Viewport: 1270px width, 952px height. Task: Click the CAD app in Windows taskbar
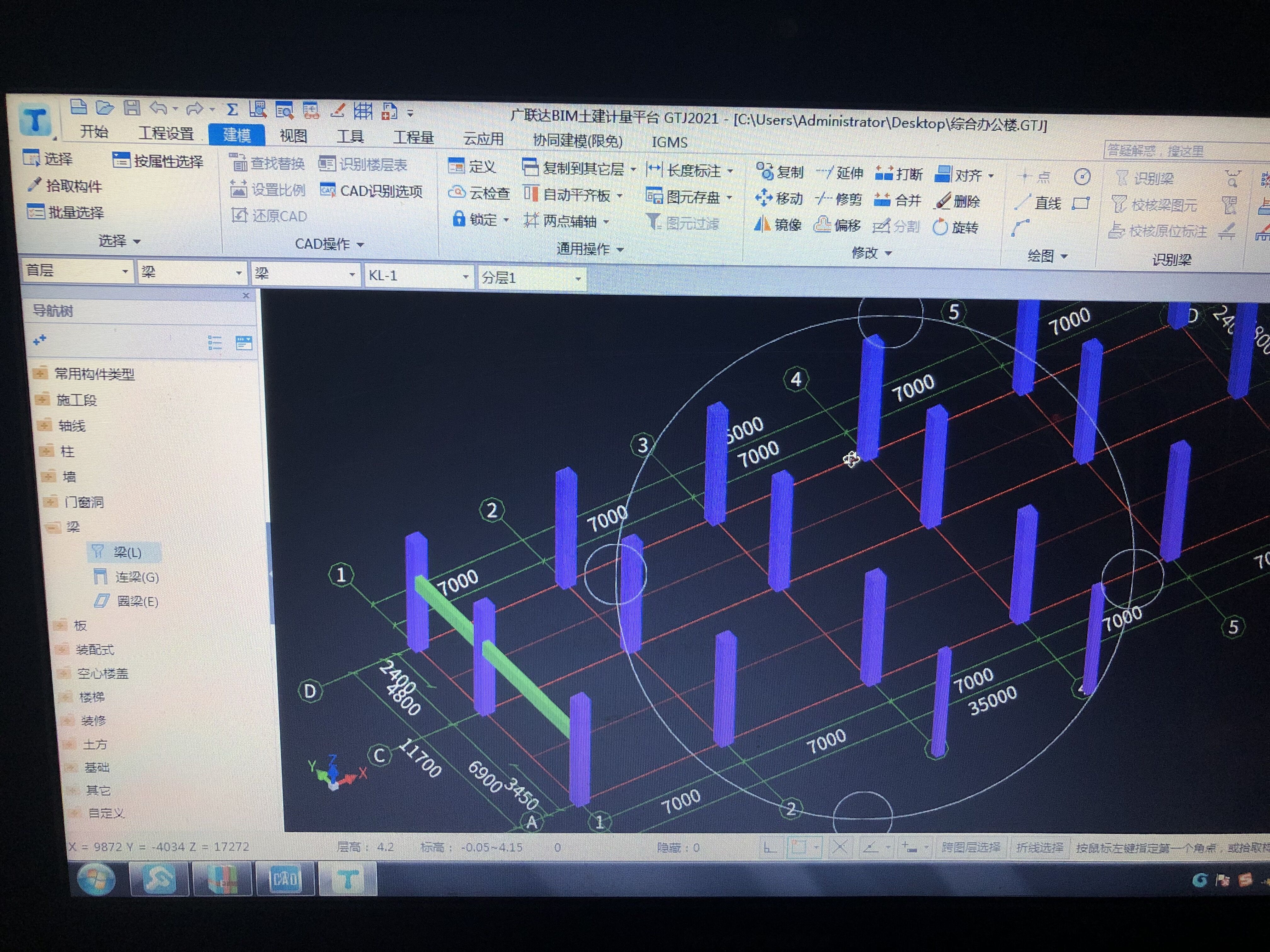[x=285, y=879]
